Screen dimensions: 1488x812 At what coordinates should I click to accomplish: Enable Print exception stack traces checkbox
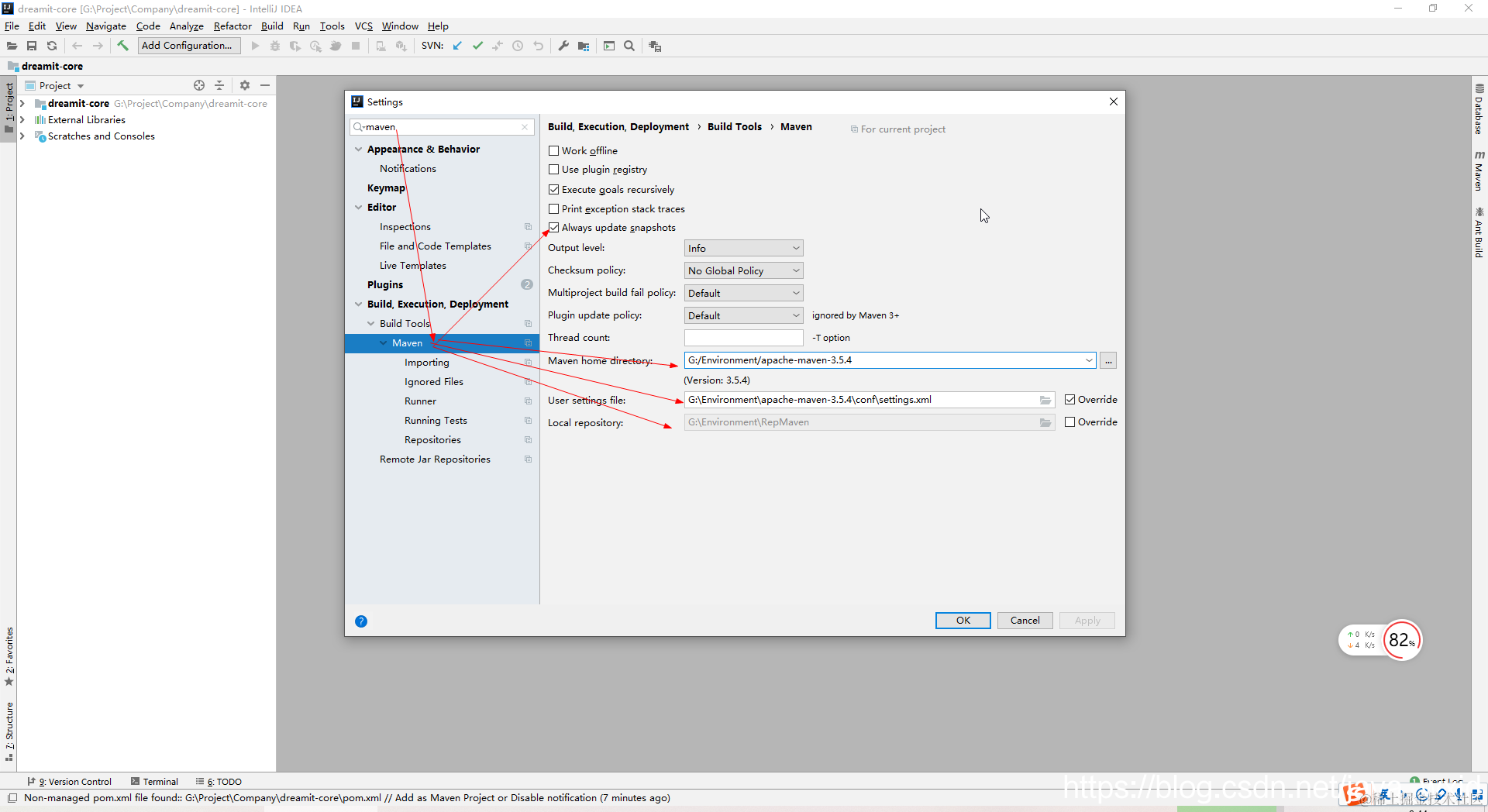pos(553,209)
